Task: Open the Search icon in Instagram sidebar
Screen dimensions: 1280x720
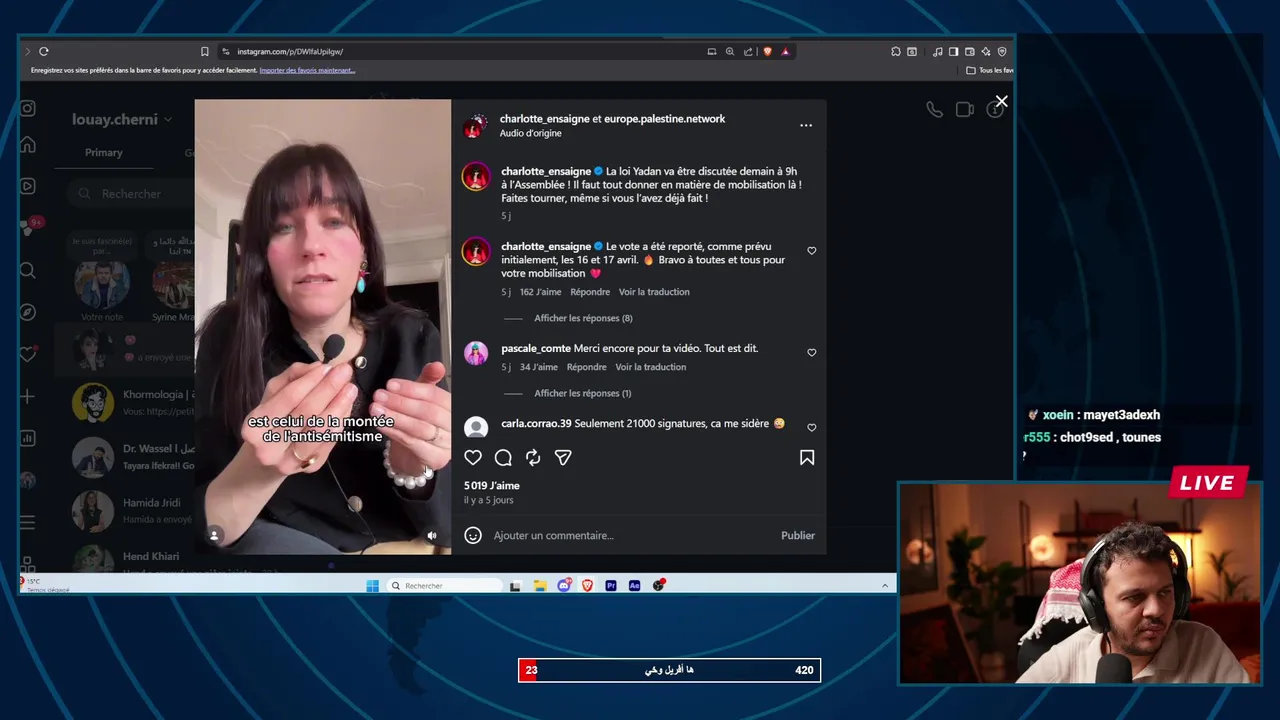Action: 28,270
